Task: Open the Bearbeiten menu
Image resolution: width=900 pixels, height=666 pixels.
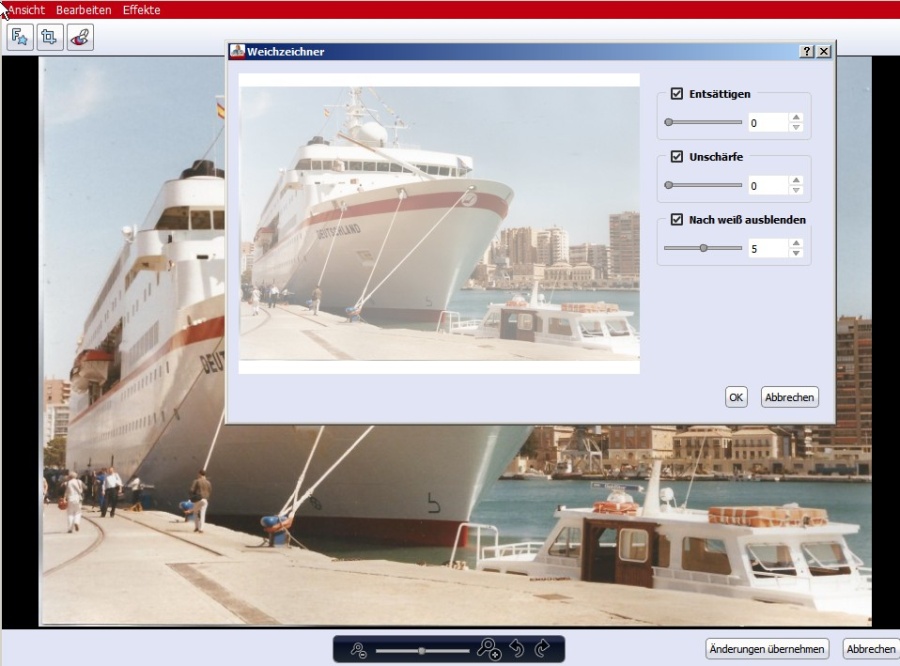Action: tap(84, 10)
